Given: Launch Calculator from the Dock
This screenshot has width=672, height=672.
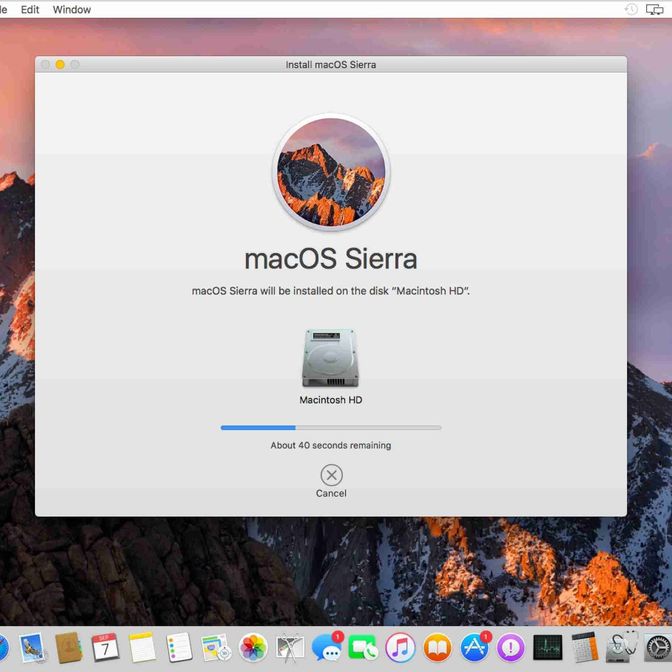Looking at the screenshot, I should coord(585,648).
